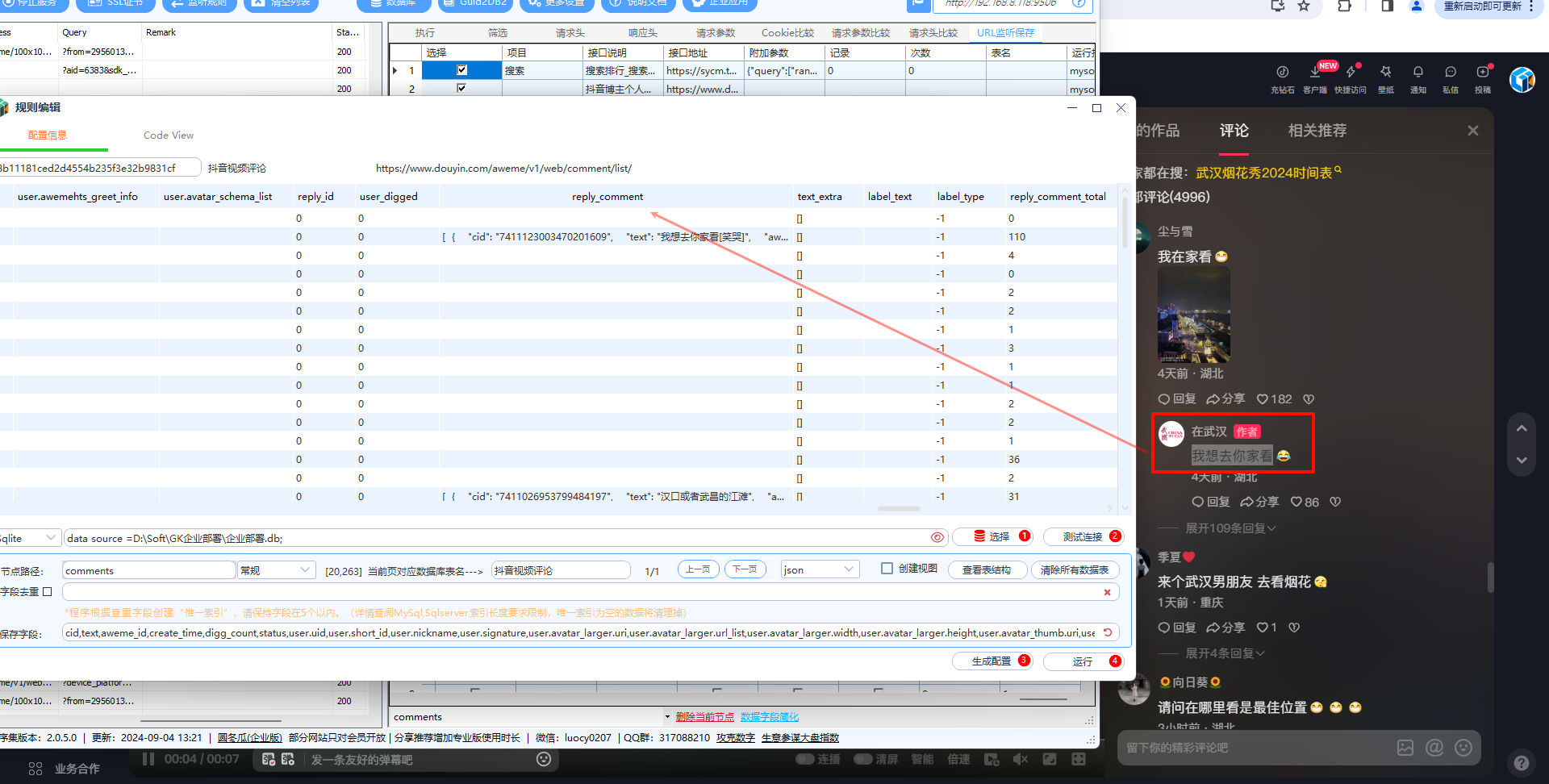Screen dimensions: 1549x784
Task: Click the 选择 database button
Action: 993,536
